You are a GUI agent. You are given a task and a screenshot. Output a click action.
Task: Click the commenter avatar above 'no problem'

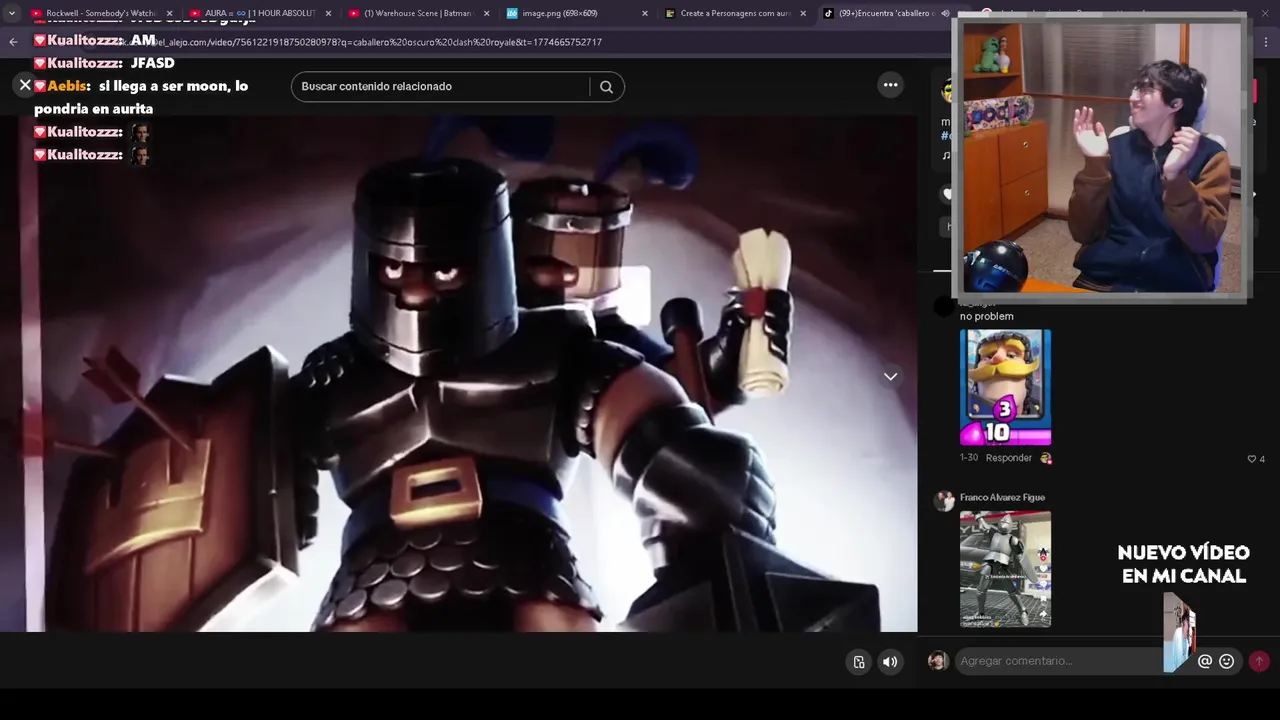(x=943, y=306)
